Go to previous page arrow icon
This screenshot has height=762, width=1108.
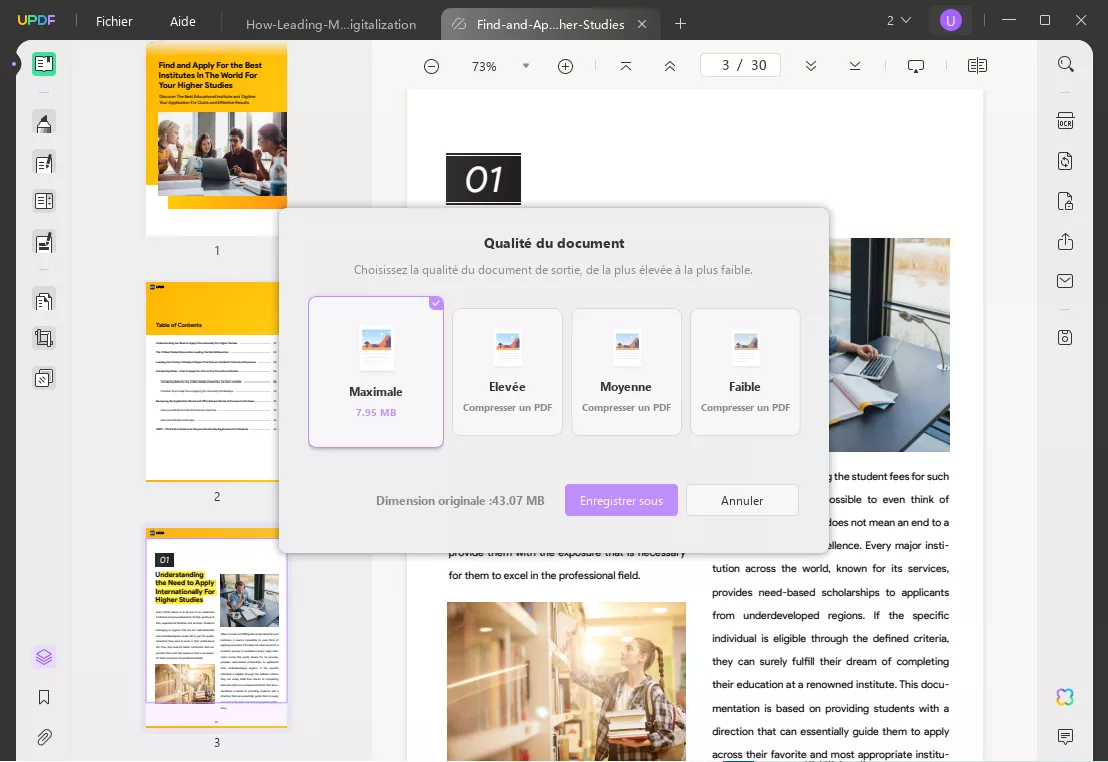pos(670,66)
